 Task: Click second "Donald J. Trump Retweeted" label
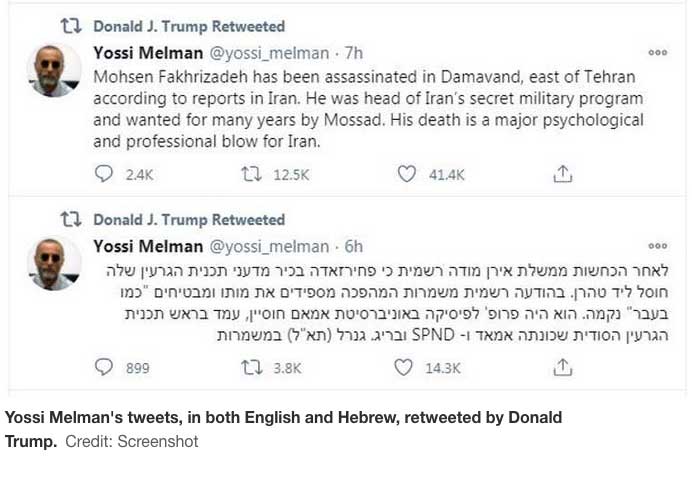pos(188,220)
